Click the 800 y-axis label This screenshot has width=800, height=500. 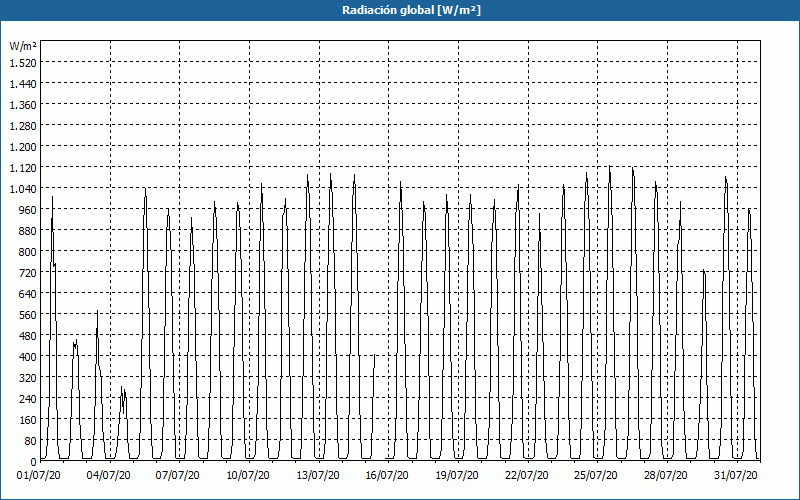(28, 252)
